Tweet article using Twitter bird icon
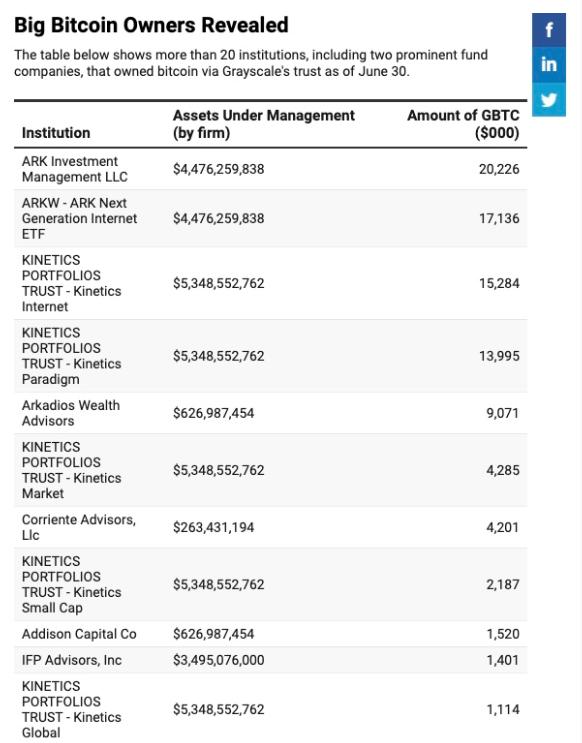This screenshot has width=582, height=743. click(549, 100)
